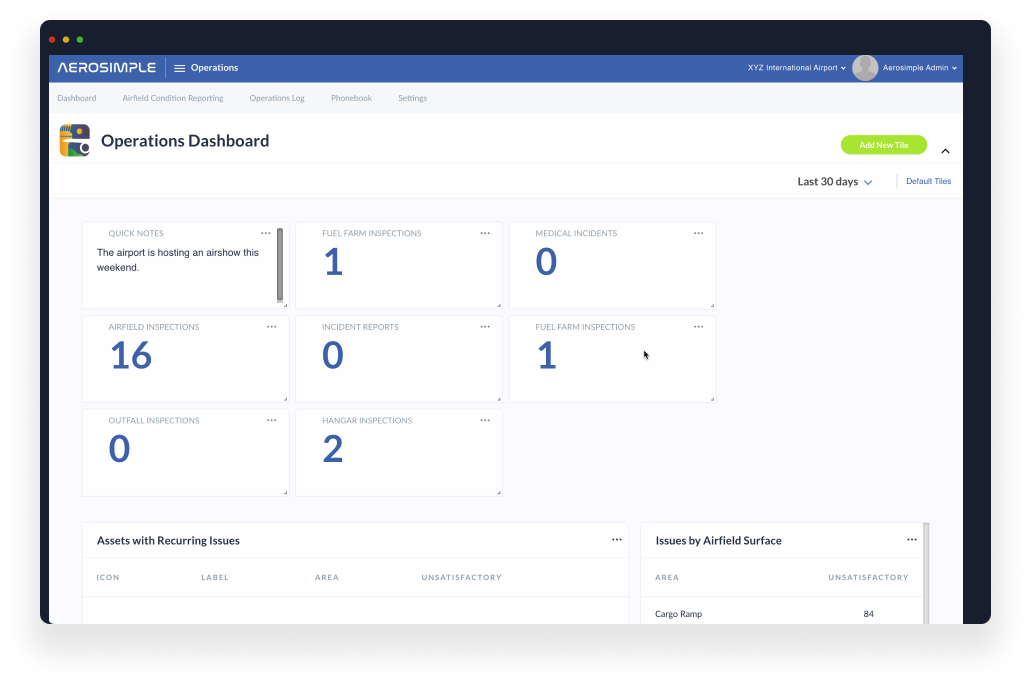Click the Add New Tile button
Viewport: 1031px width, 685px height.
[883, 144]
